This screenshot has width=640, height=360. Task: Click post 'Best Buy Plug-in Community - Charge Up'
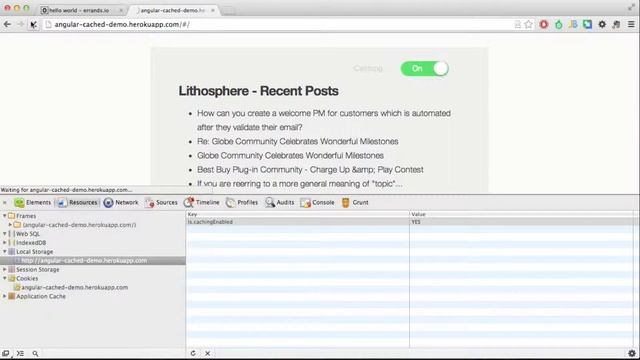coord(310,169)
